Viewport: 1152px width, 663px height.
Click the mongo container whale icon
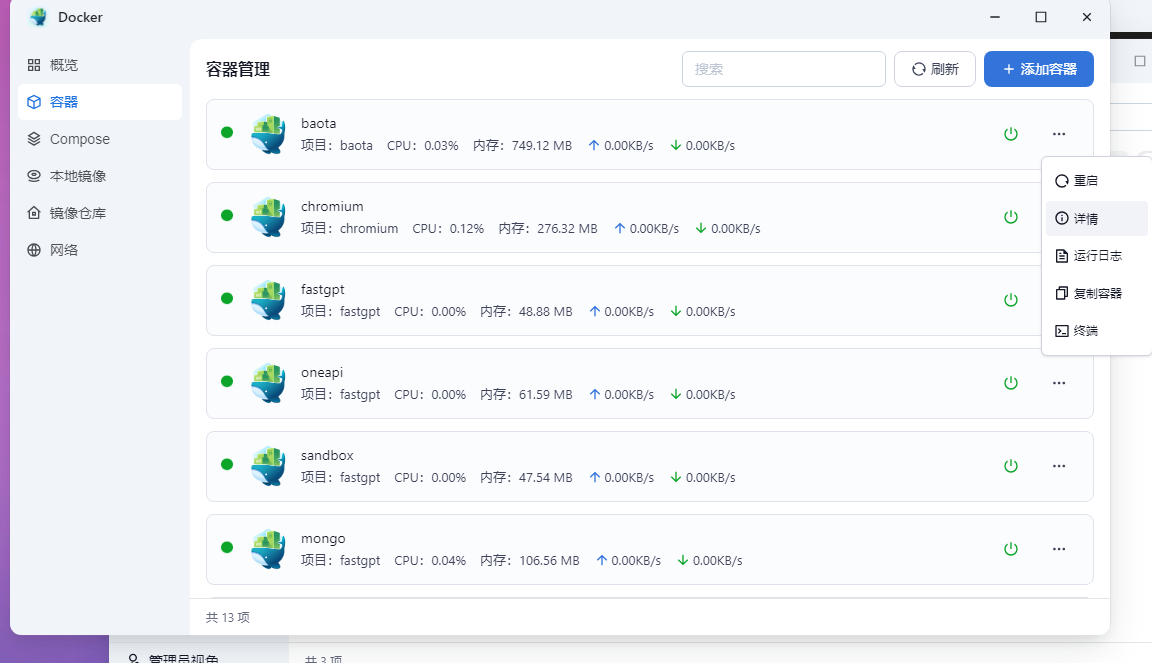coord(268,549)
